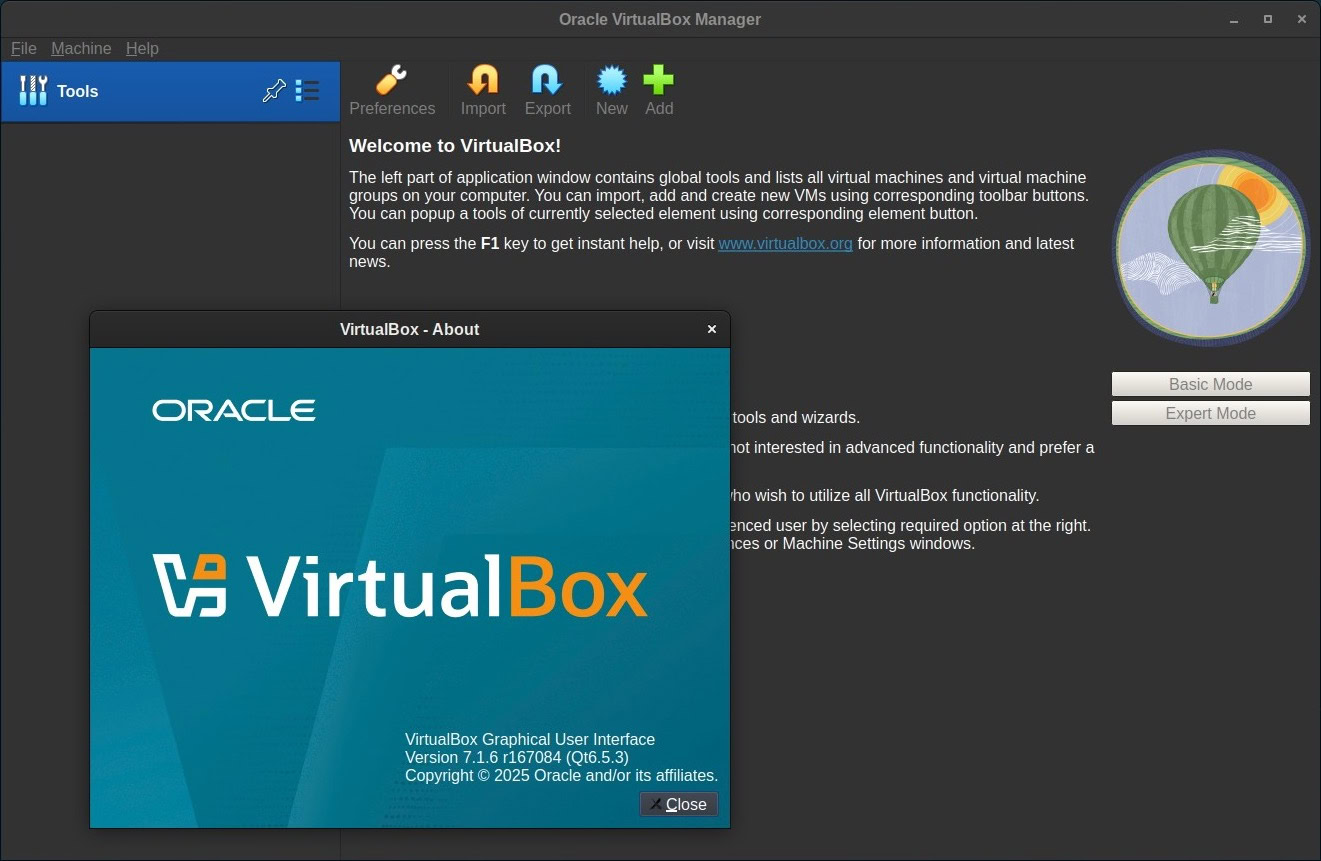Click the Copyright 2025 Oracle line
Viewport: 1321px width, 861px height.
click(x=561, y=775)
